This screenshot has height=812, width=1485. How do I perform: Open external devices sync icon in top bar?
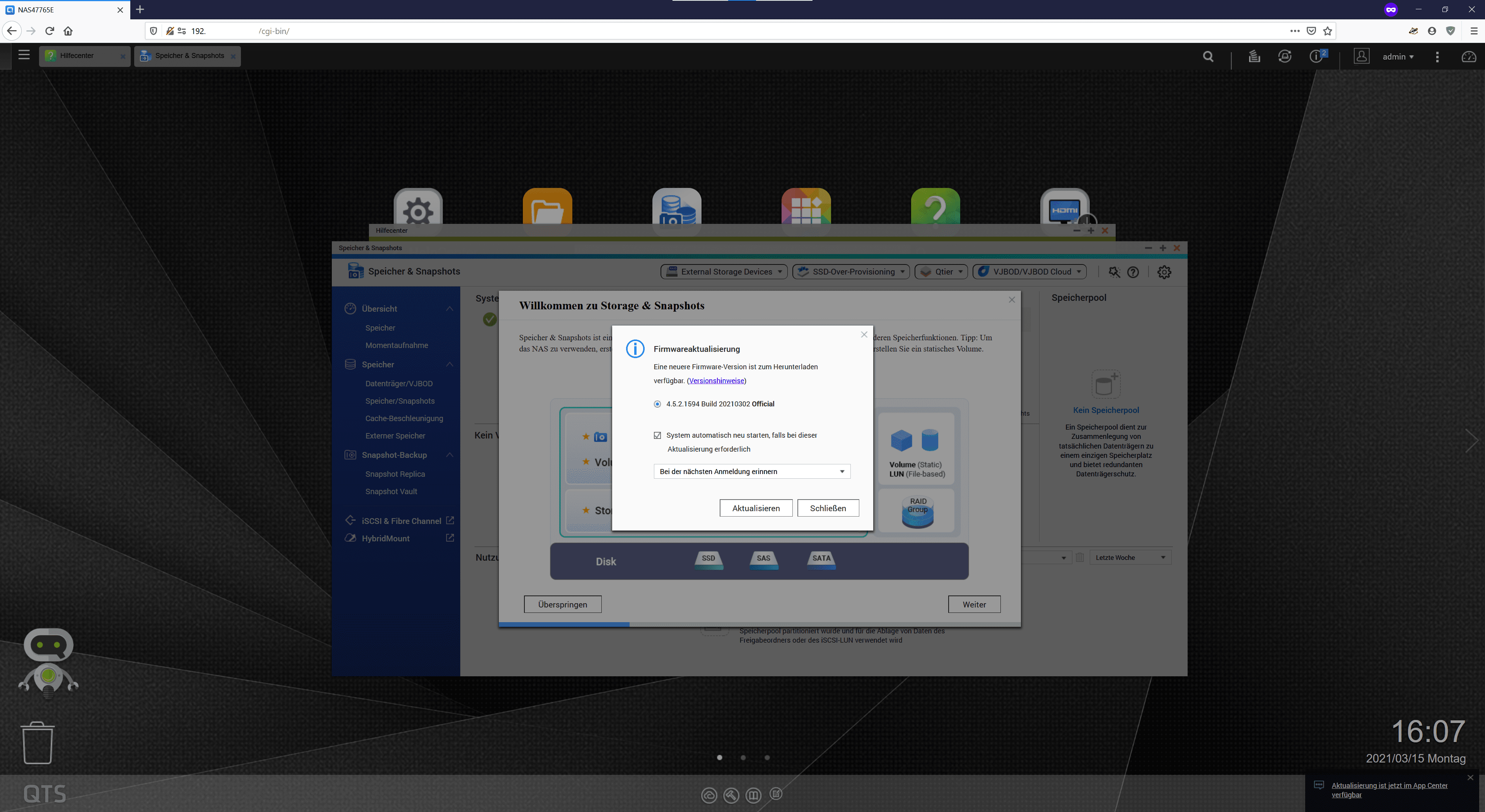pos(1285,56)
